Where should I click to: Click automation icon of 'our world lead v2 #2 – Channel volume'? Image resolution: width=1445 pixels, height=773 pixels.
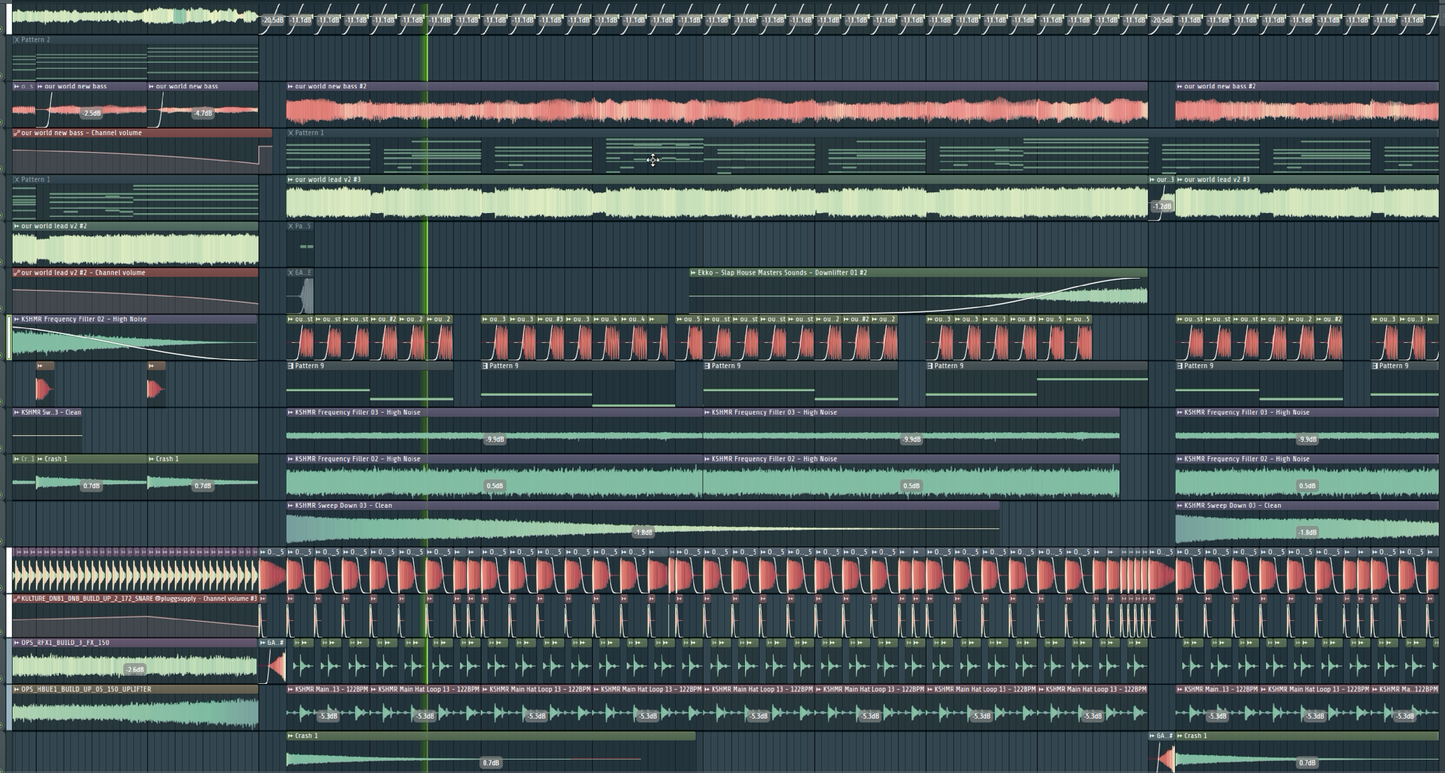click(16, 272)
